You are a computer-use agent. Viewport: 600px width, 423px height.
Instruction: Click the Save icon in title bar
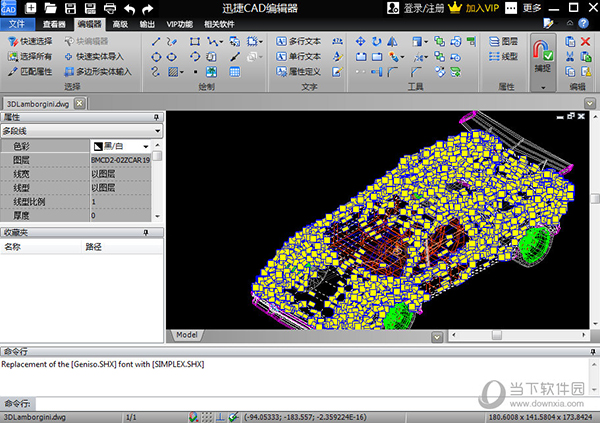point(70,8)
